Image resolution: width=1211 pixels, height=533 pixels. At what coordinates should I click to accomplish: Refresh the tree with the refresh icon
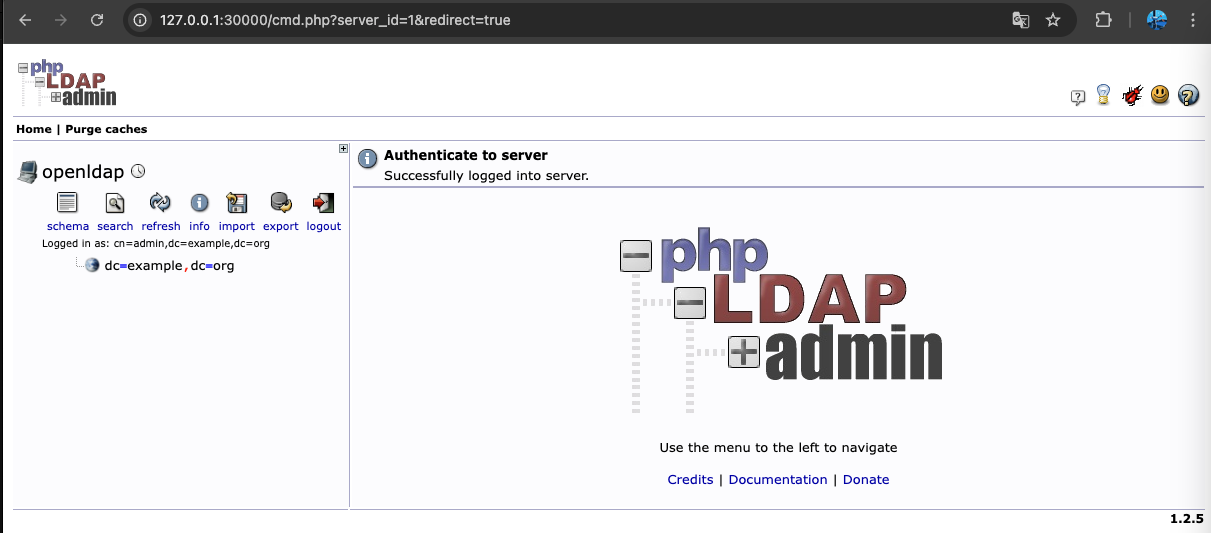pos(160,203)
